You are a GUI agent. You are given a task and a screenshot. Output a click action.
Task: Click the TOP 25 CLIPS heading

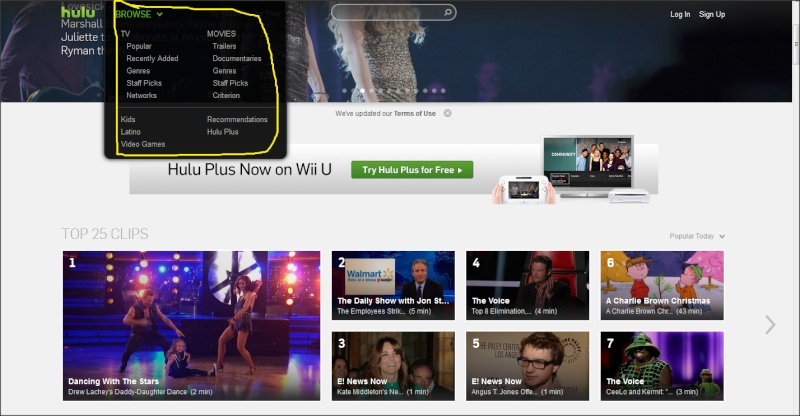(105, 234)
